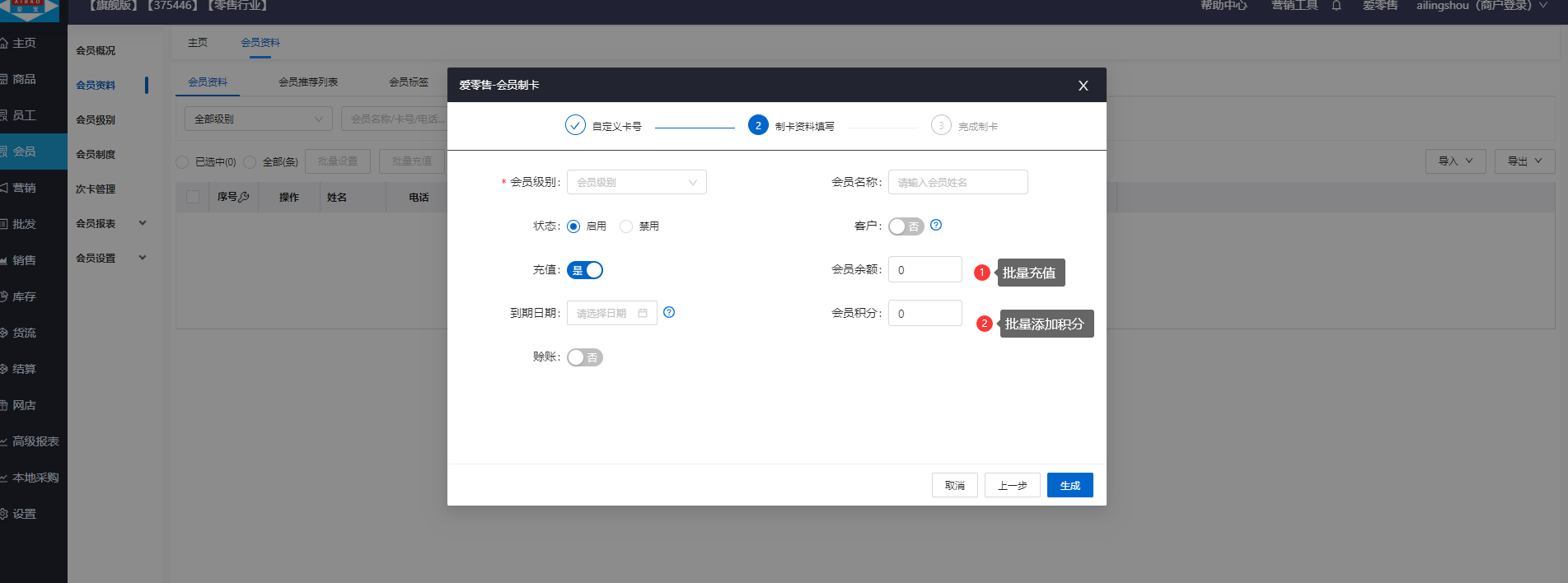Close the 会员制卡 dialog with X
Screen dimensions: 1568x583
(x=1083, y=86)
